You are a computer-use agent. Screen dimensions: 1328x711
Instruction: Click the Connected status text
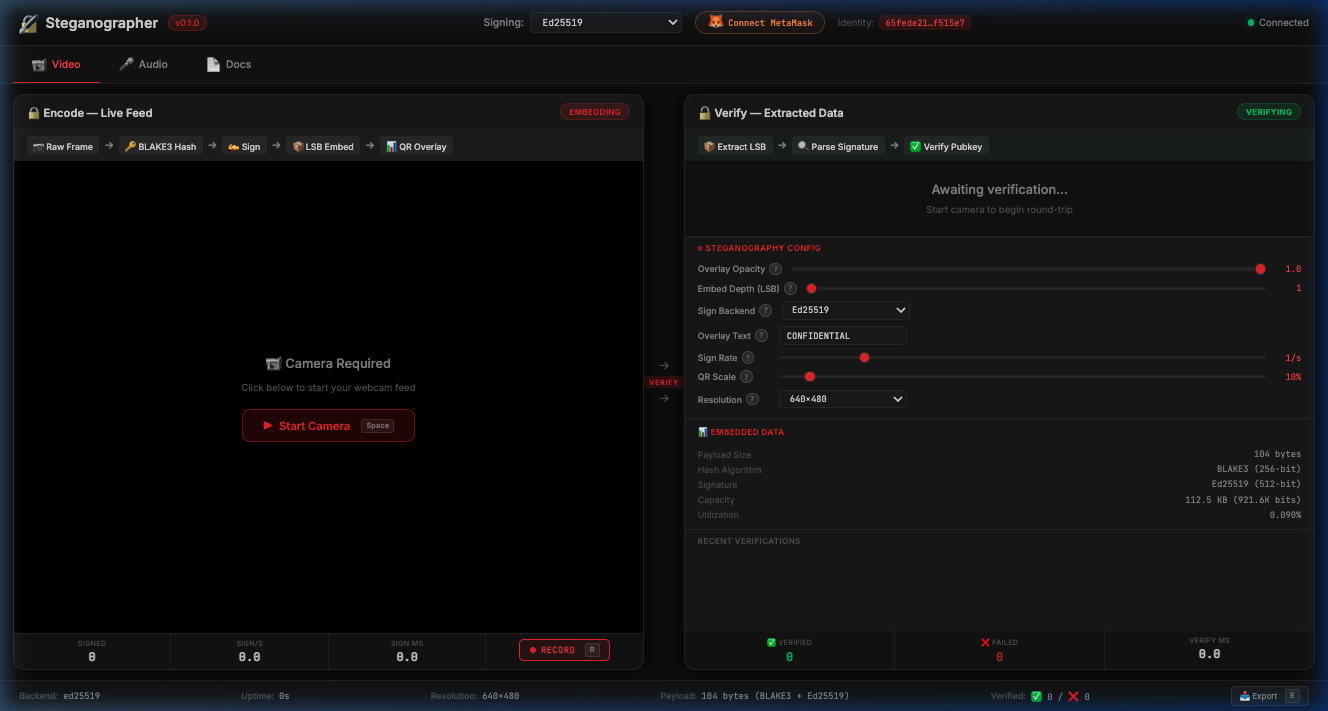1284,23
